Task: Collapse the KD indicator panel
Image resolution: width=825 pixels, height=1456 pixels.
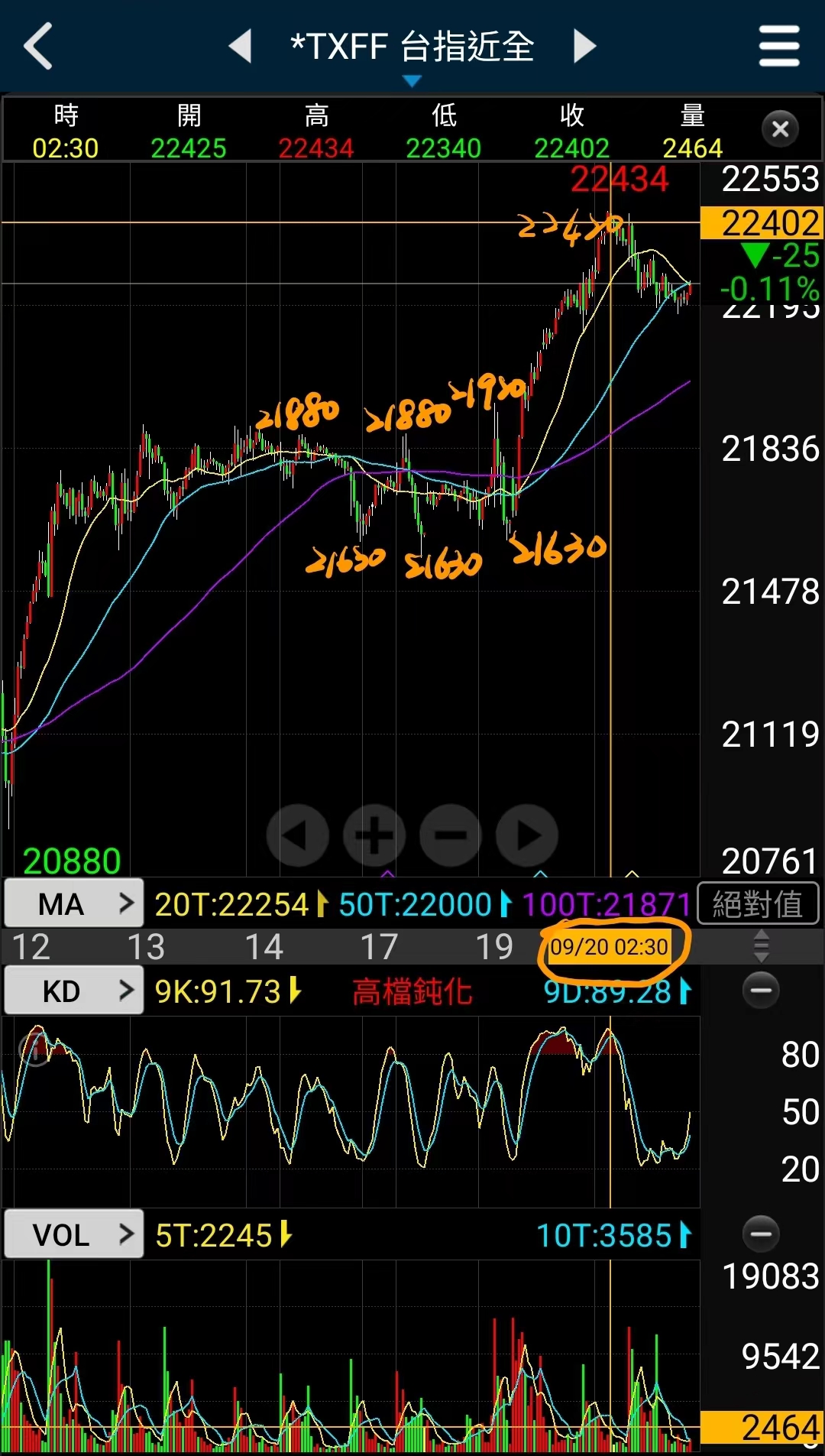Action: (x=761, y=991)
